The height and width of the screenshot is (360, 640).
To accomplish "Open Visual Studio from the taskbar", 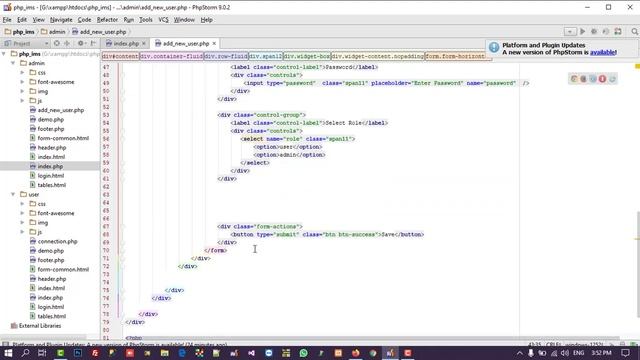I will (251, 353).
